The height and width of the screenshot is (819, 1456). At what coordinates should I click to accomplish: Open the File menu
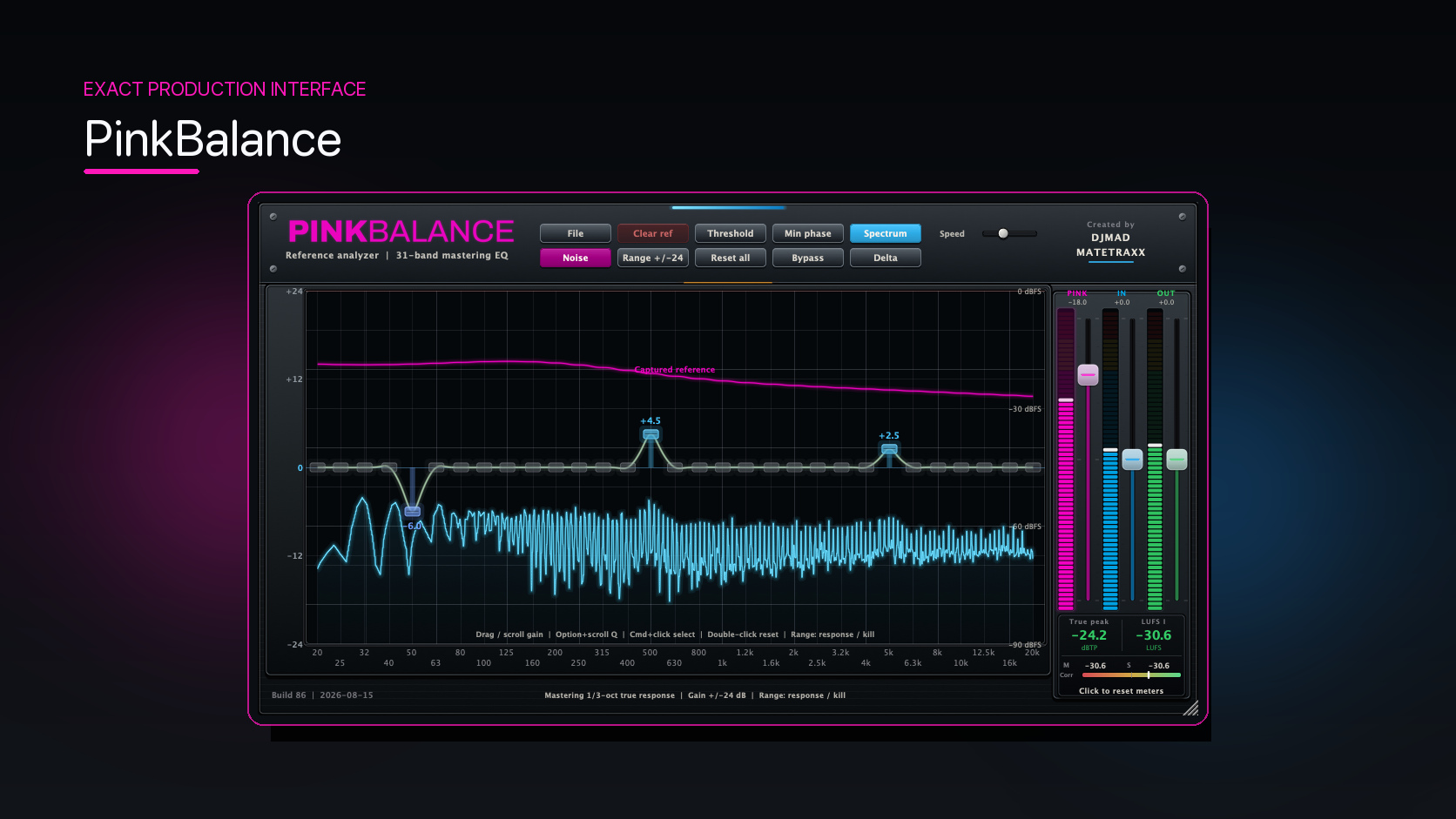pos(576,233)
